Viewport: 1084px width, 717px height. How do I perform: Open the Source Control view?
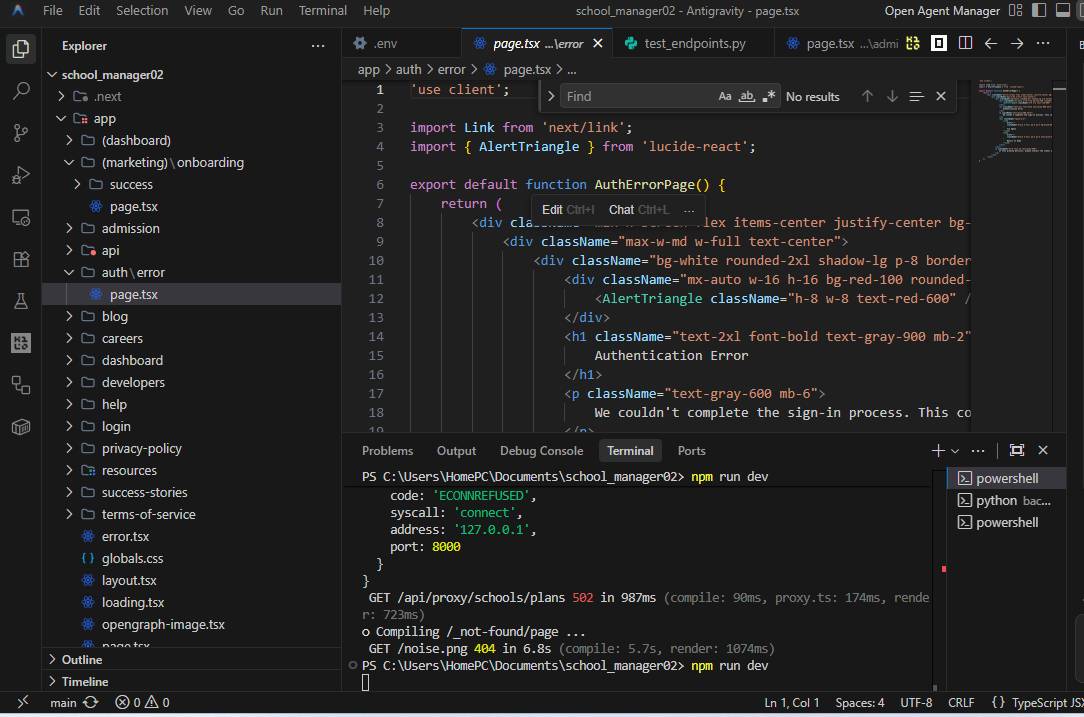[x=21, y=133]
